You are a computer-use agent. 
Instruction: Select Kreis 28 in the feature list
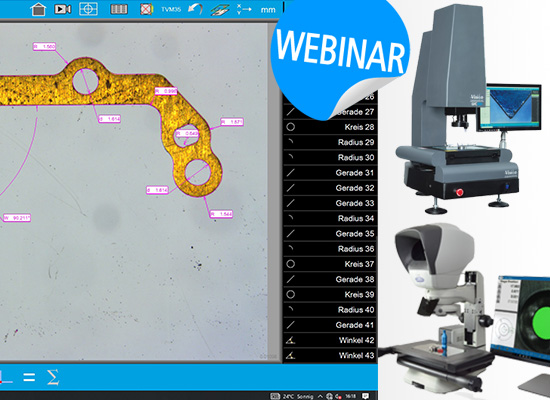(330, 127)
